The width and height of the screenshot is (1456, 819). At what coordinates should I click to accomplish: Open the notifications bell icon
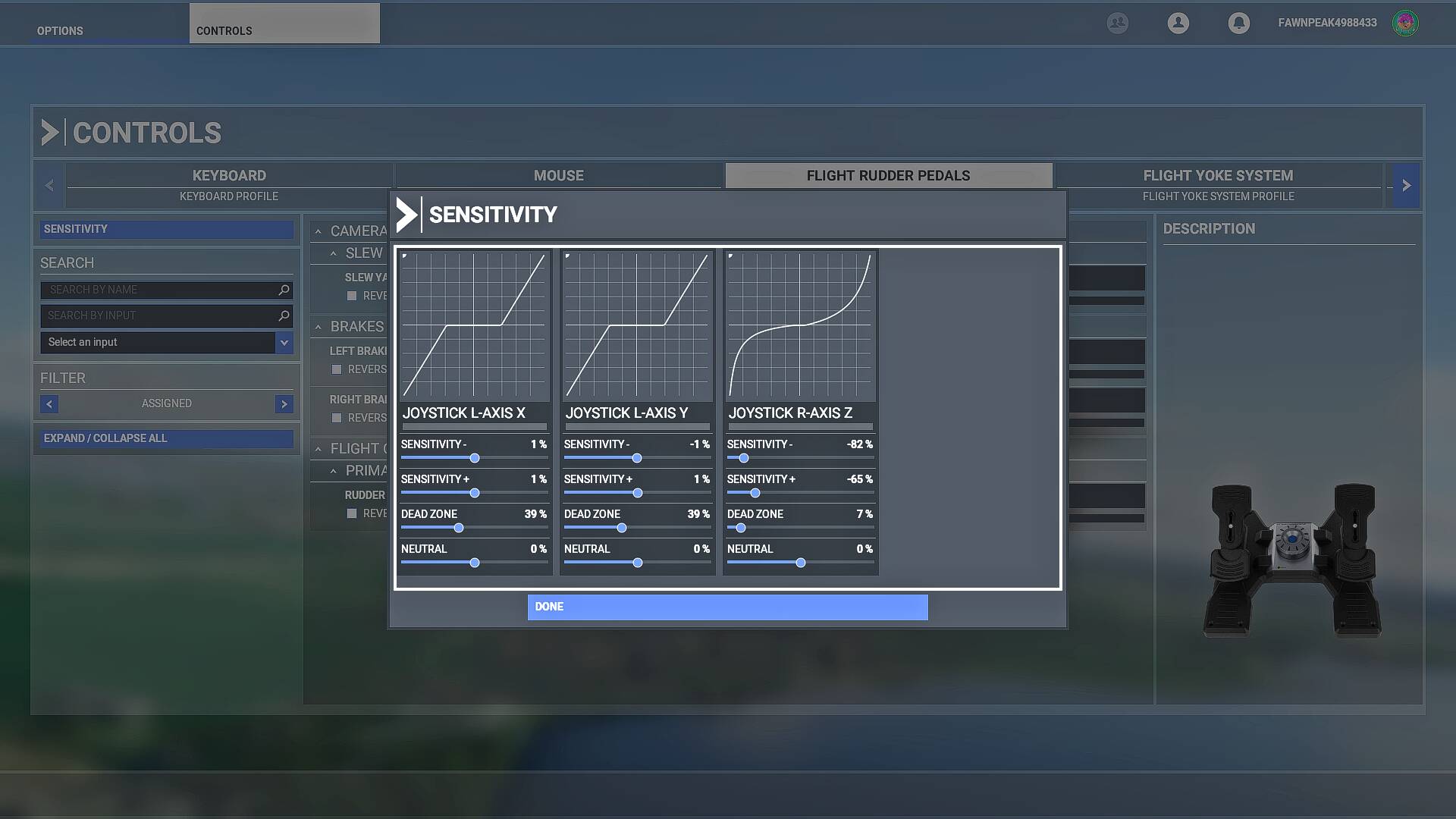[1238, 23]
